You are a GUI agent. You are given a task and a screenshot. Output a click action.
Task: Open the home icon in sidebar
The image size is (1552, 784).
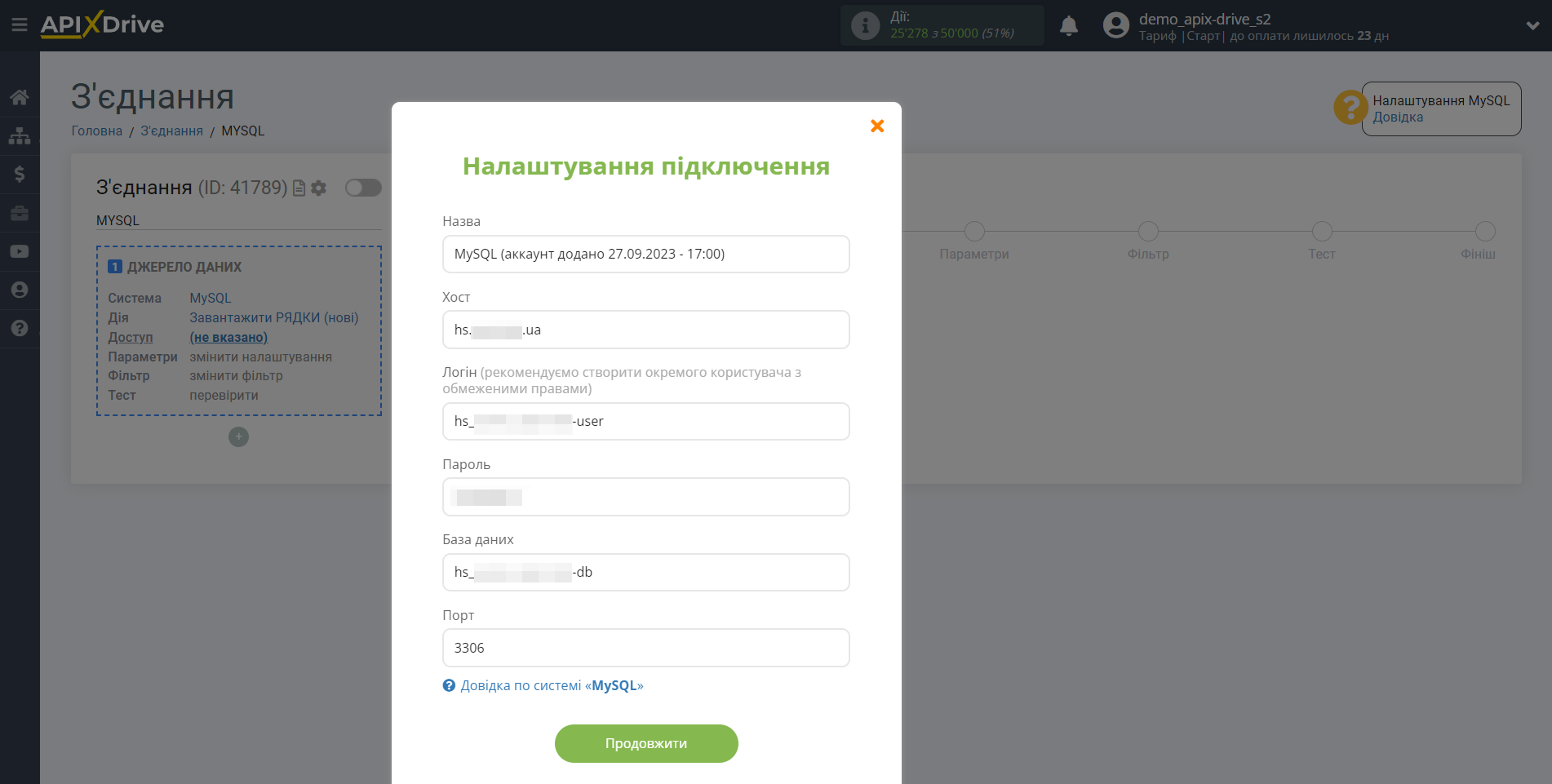(20, 97)
